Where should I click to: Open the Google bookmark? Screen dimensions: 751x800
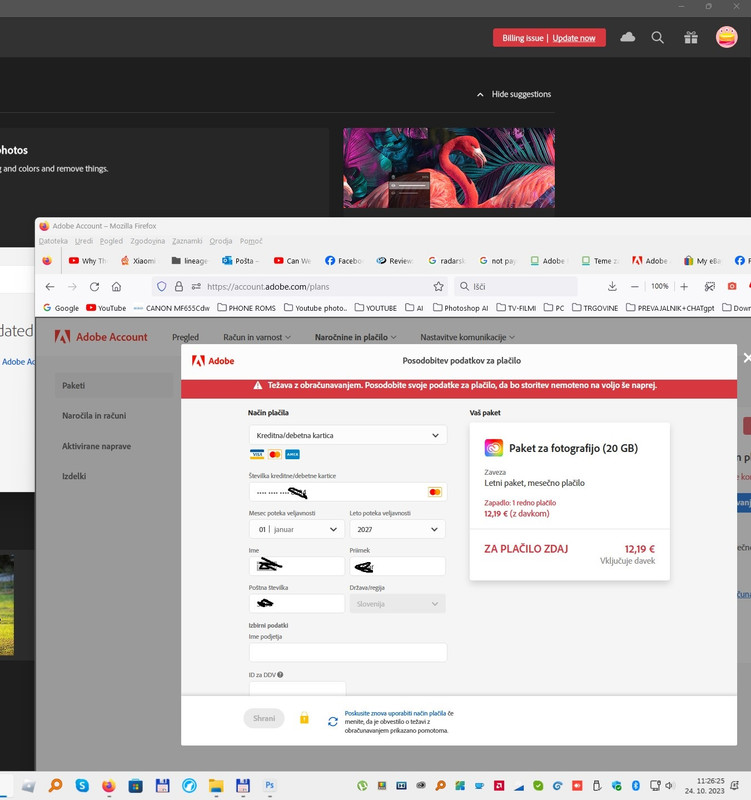(61, 308)
